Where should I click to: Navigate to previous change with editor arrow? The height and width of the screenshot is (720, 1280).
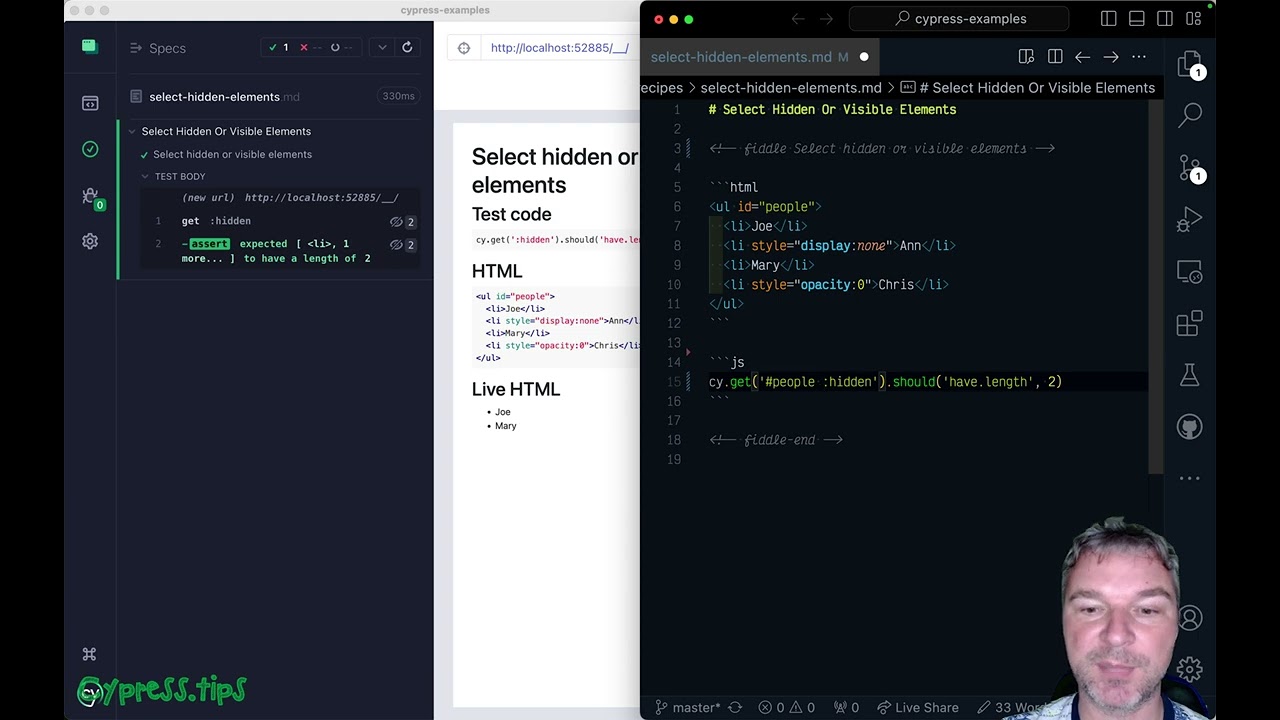[x=1083, y=57]
